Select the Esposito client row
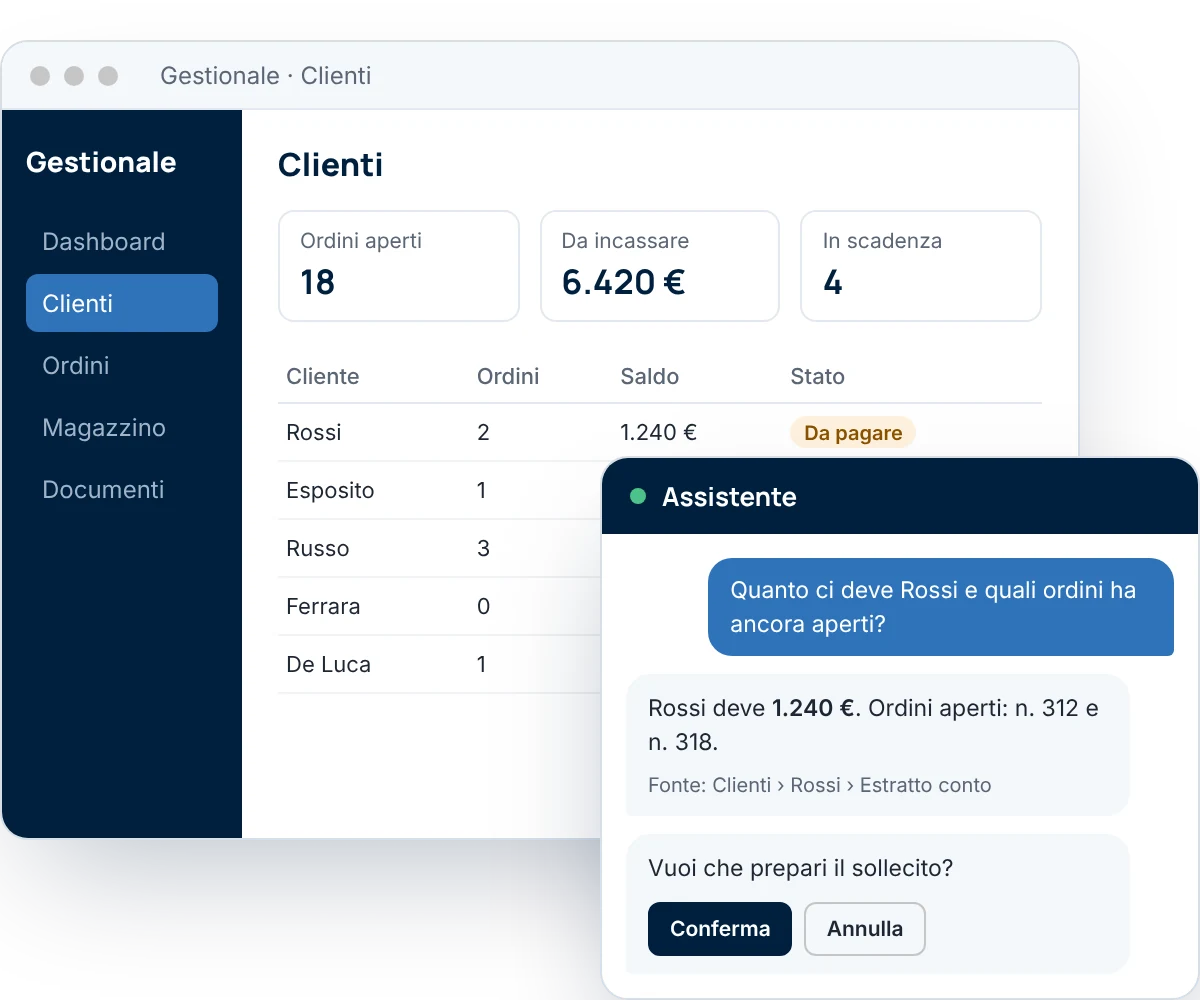The width and height of the screenshot is (1200, 1000). (440, 490)
